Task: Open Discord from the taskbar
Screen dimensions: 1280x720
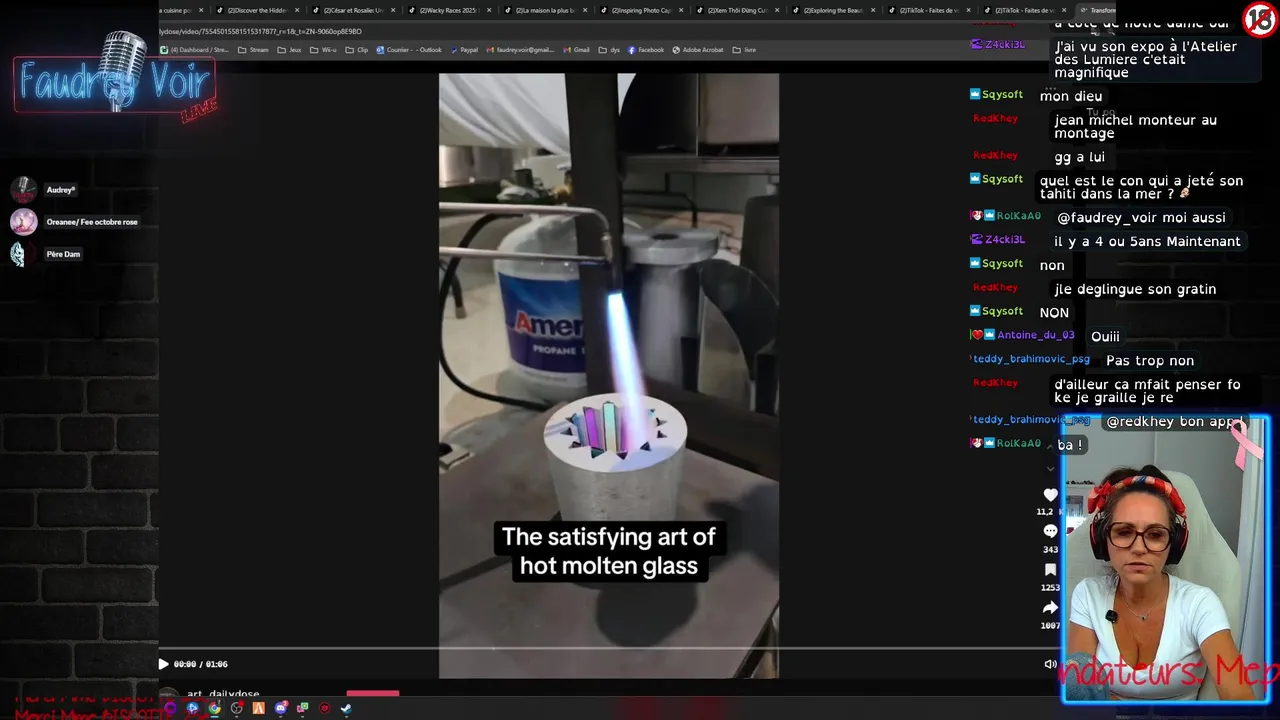Action: pos(281,708)
